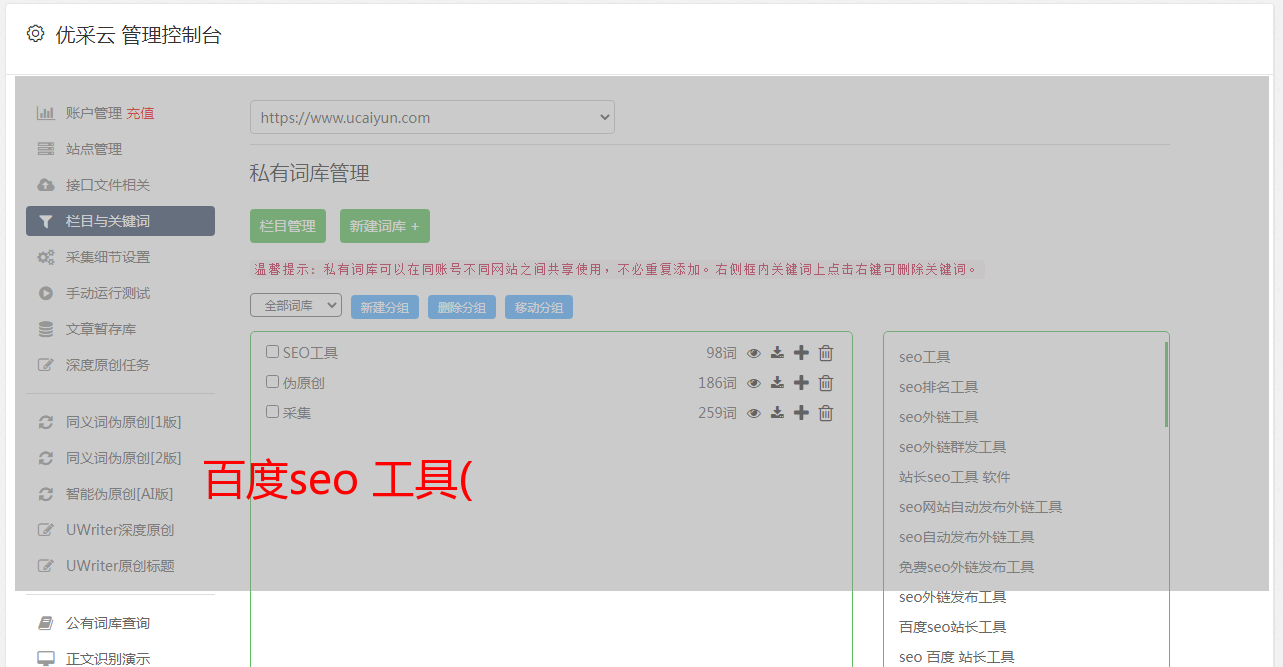Select keyword 百度seo站长工具
The height and width of the screenshot is (667, 1283).
click(x=952, y=627)
